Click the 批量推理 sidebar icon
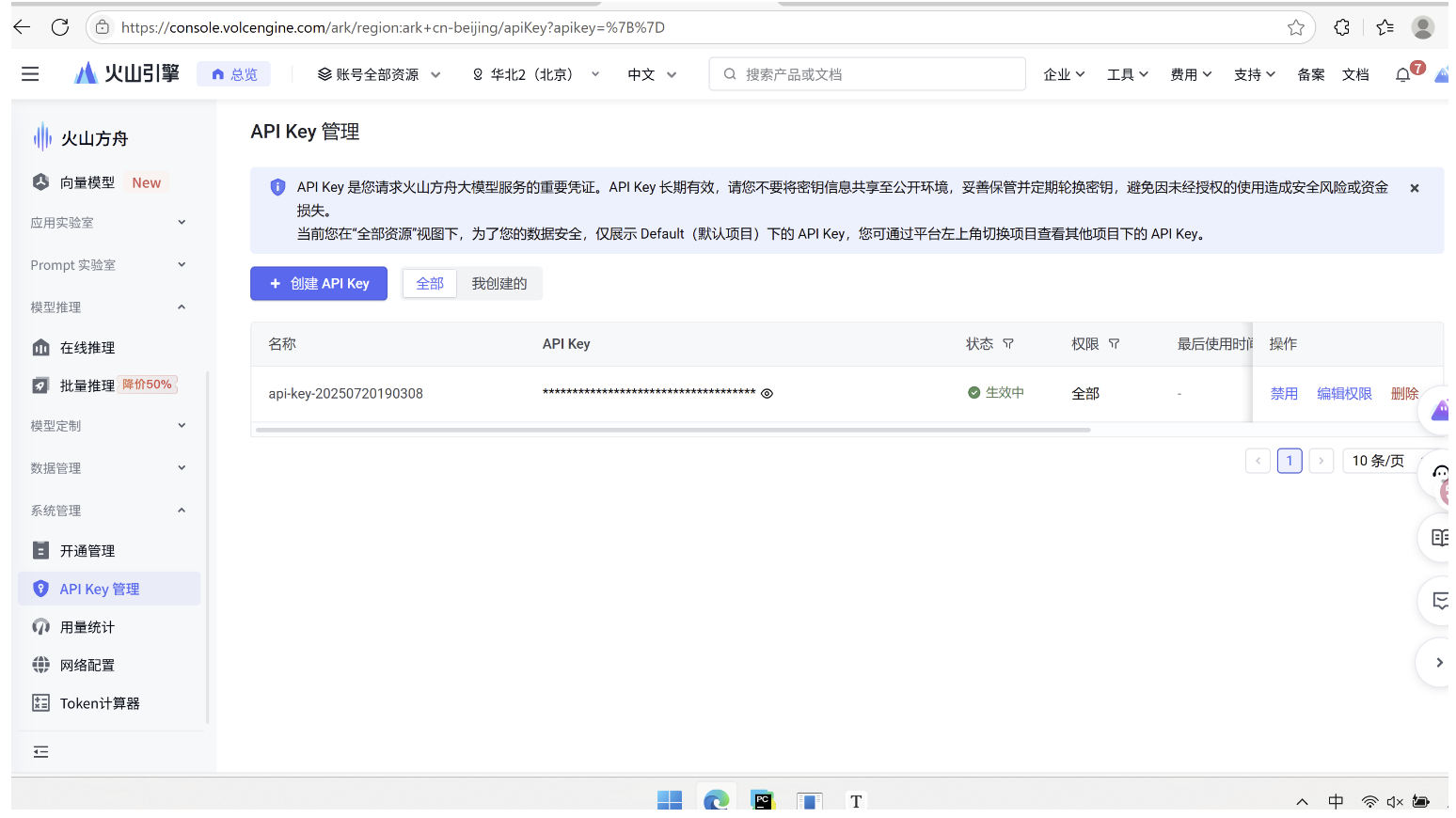This screenshot has width=1456, height=818. tap(40, 385)
